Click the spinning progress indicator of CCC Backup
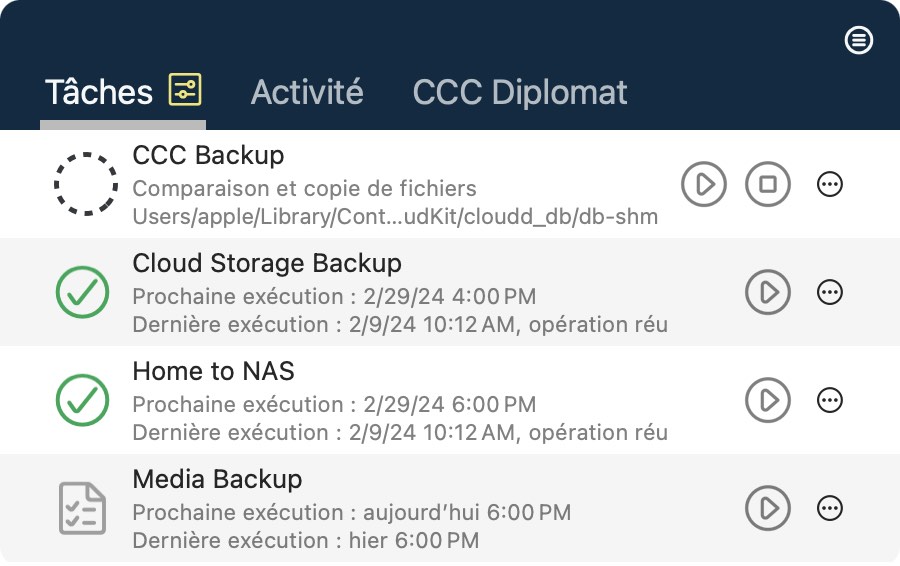The height and width of the screenshot is (566, 900). (86, 184)
